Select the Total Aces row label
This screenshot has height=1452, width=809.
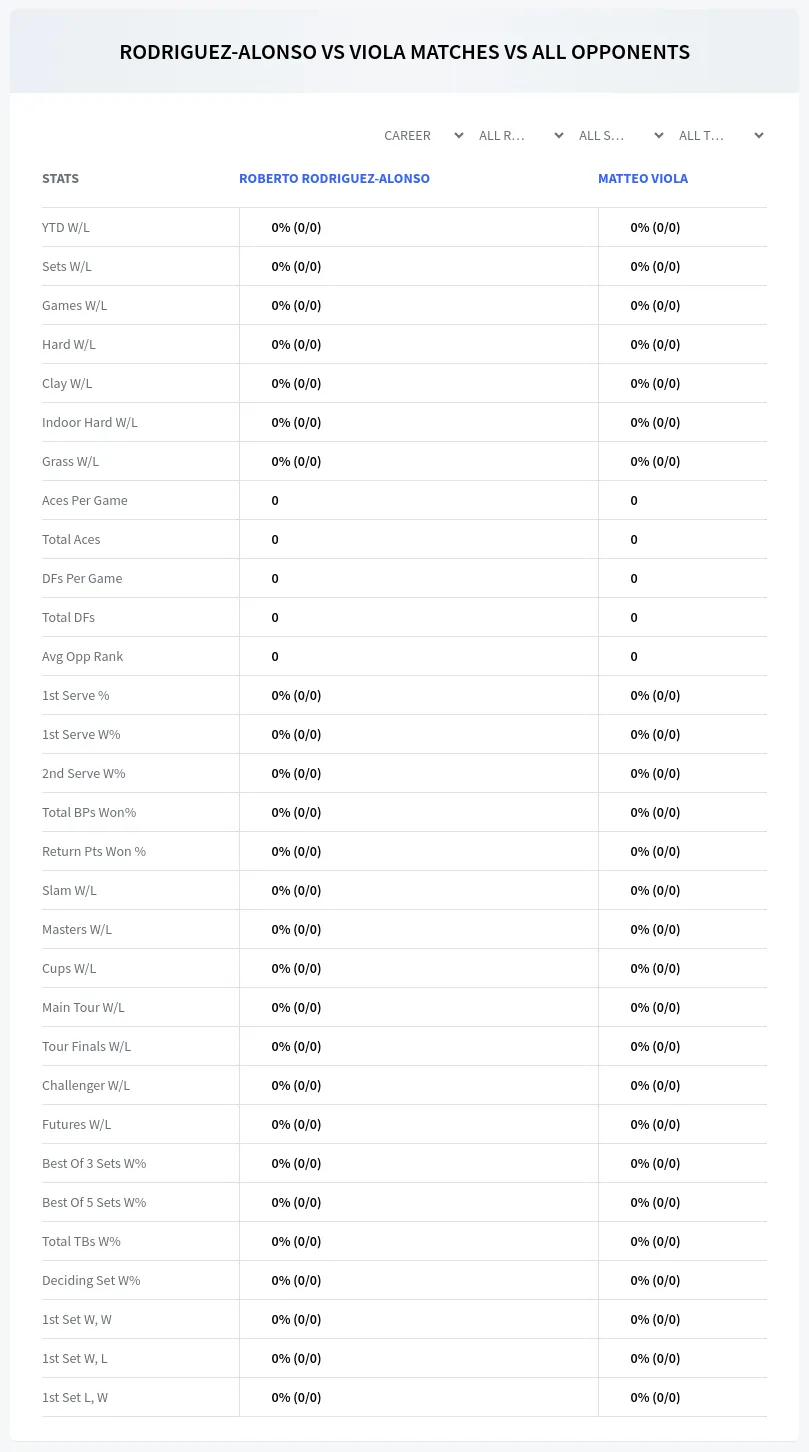[71, 539]
